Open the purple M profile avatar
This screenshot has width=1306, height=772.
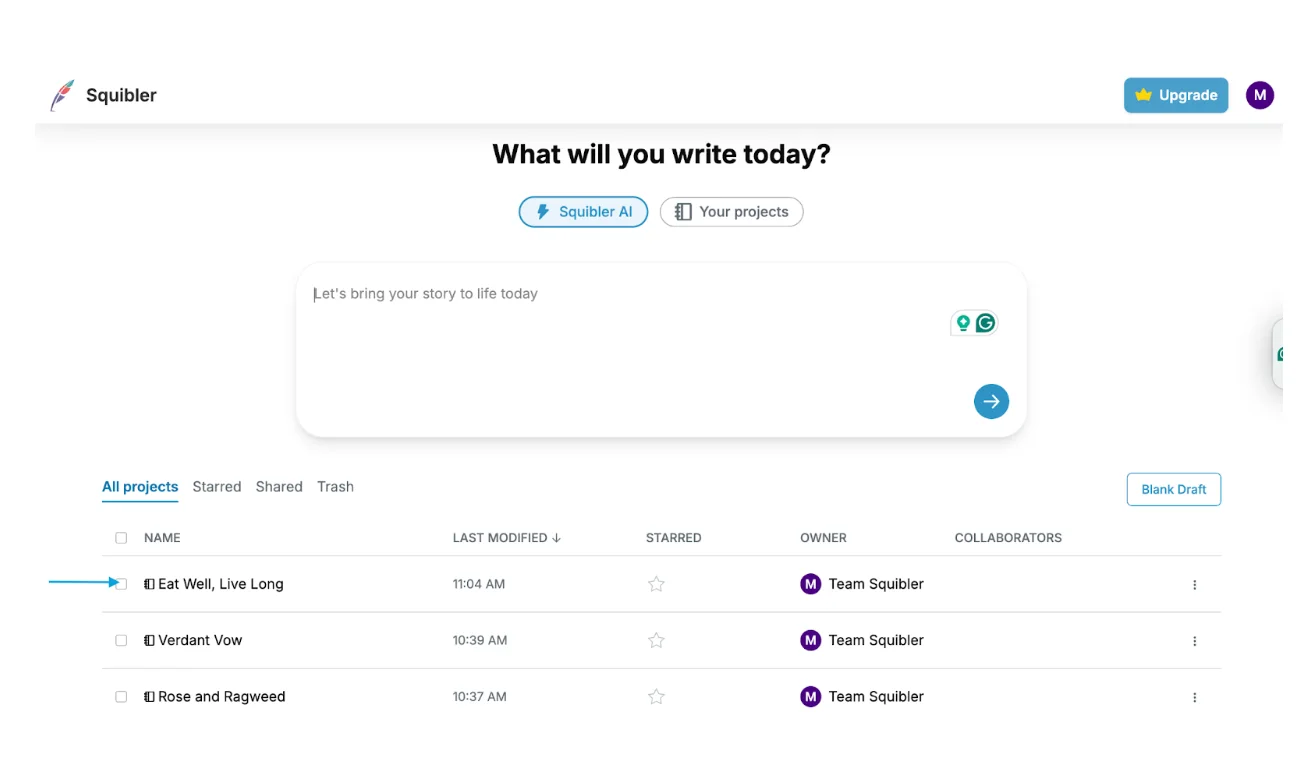pos(1259,95)
